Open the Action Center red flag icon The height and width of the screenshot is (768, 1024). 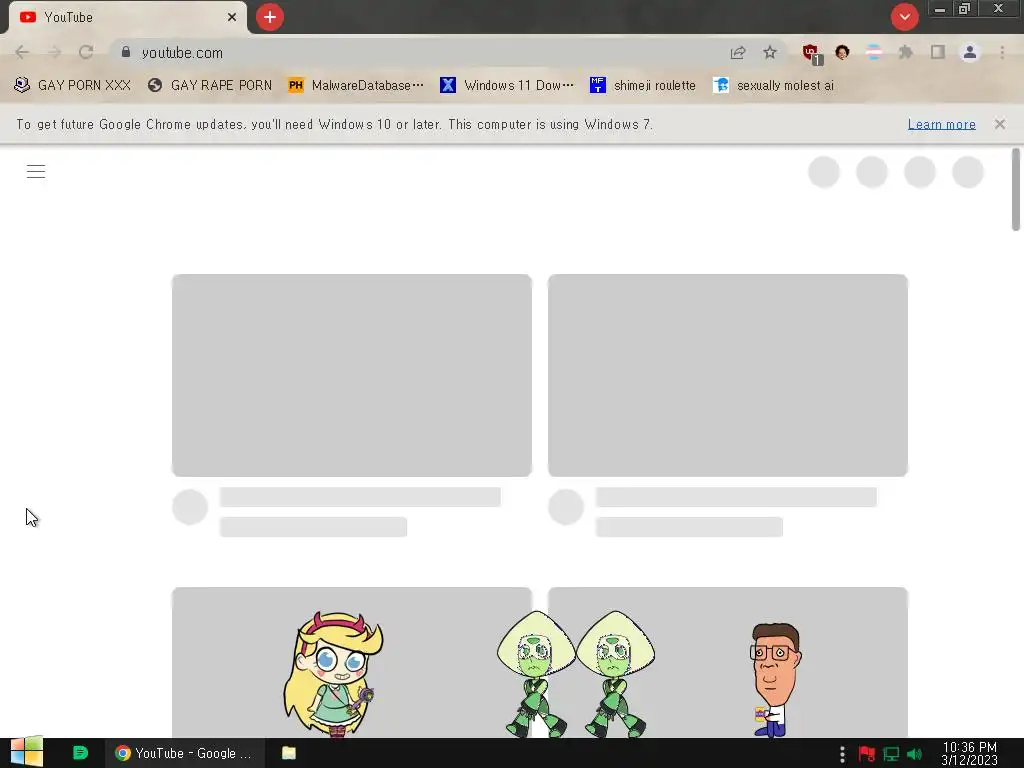click(867, 754)
